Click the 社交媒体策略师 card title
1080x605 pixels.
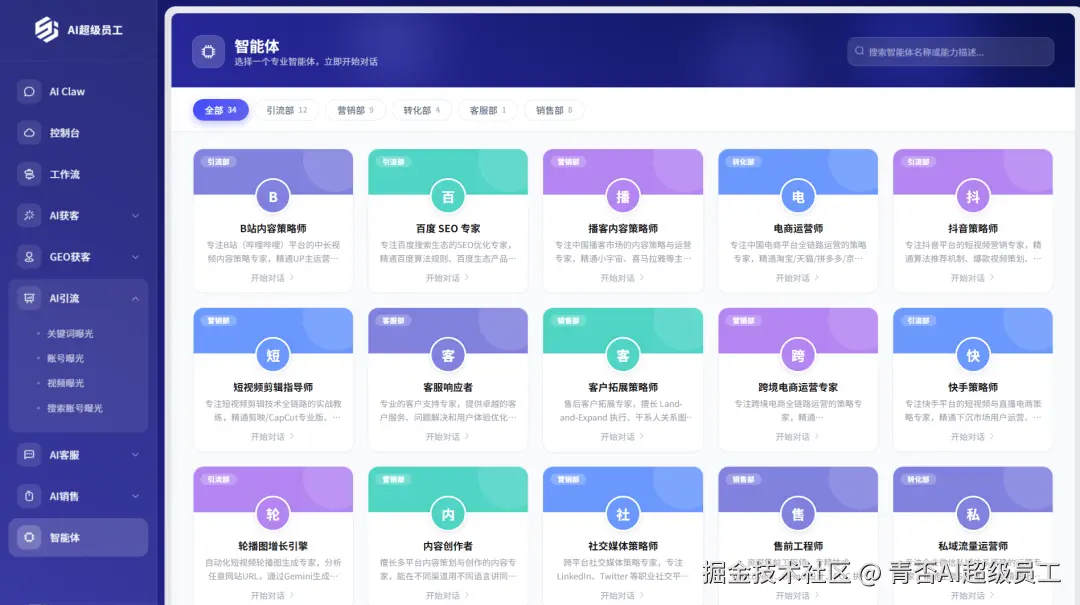[x=623, y=546]
